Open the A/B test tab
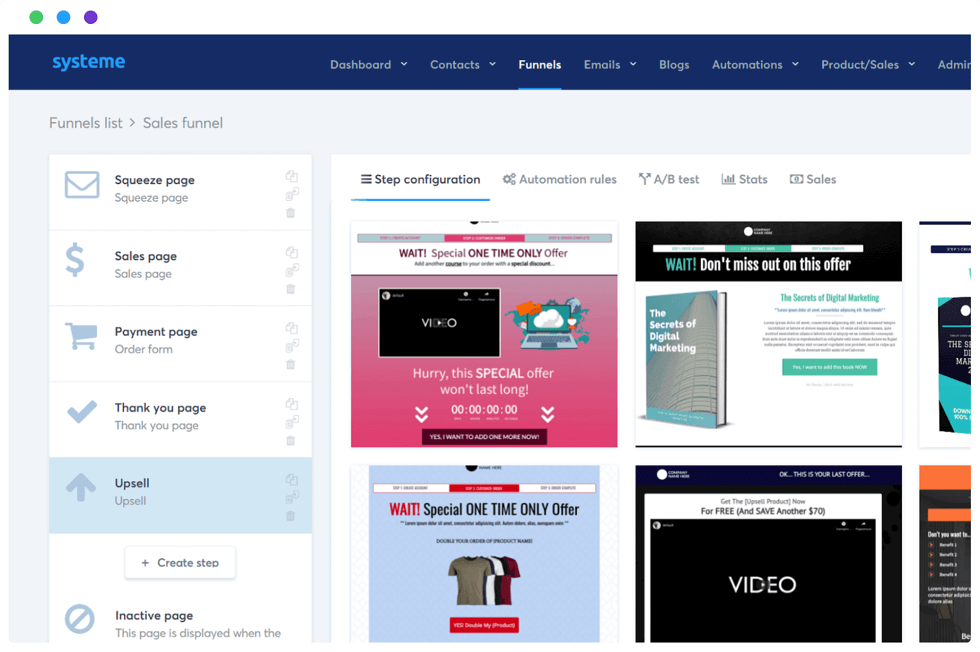 (x=669, y=179)
